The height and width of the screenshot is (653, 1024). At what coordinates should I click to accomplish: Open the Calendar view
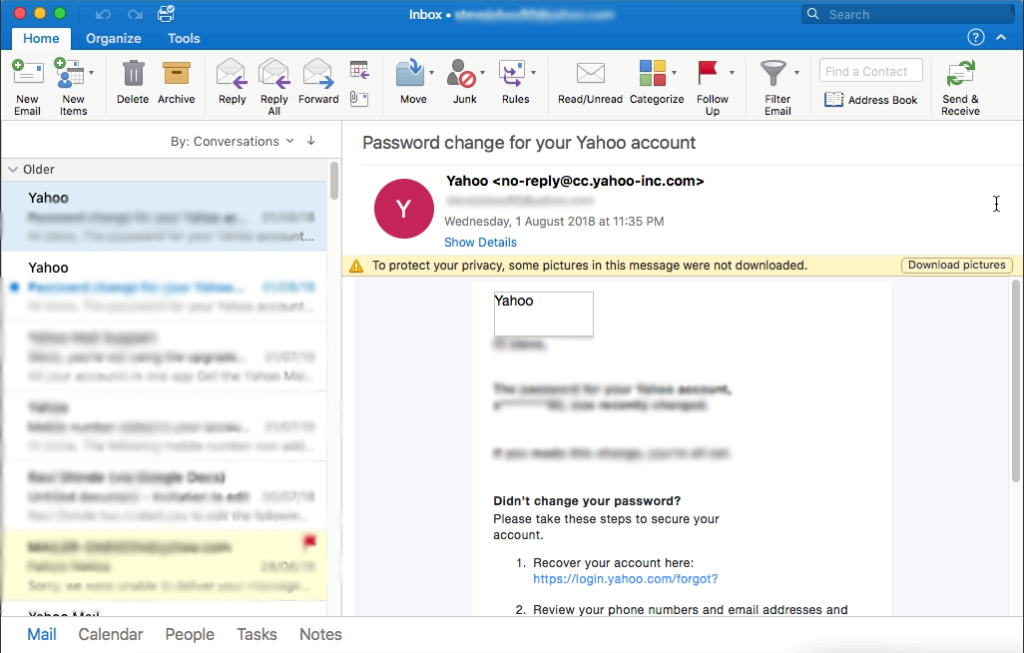click(x=110, y=634)
